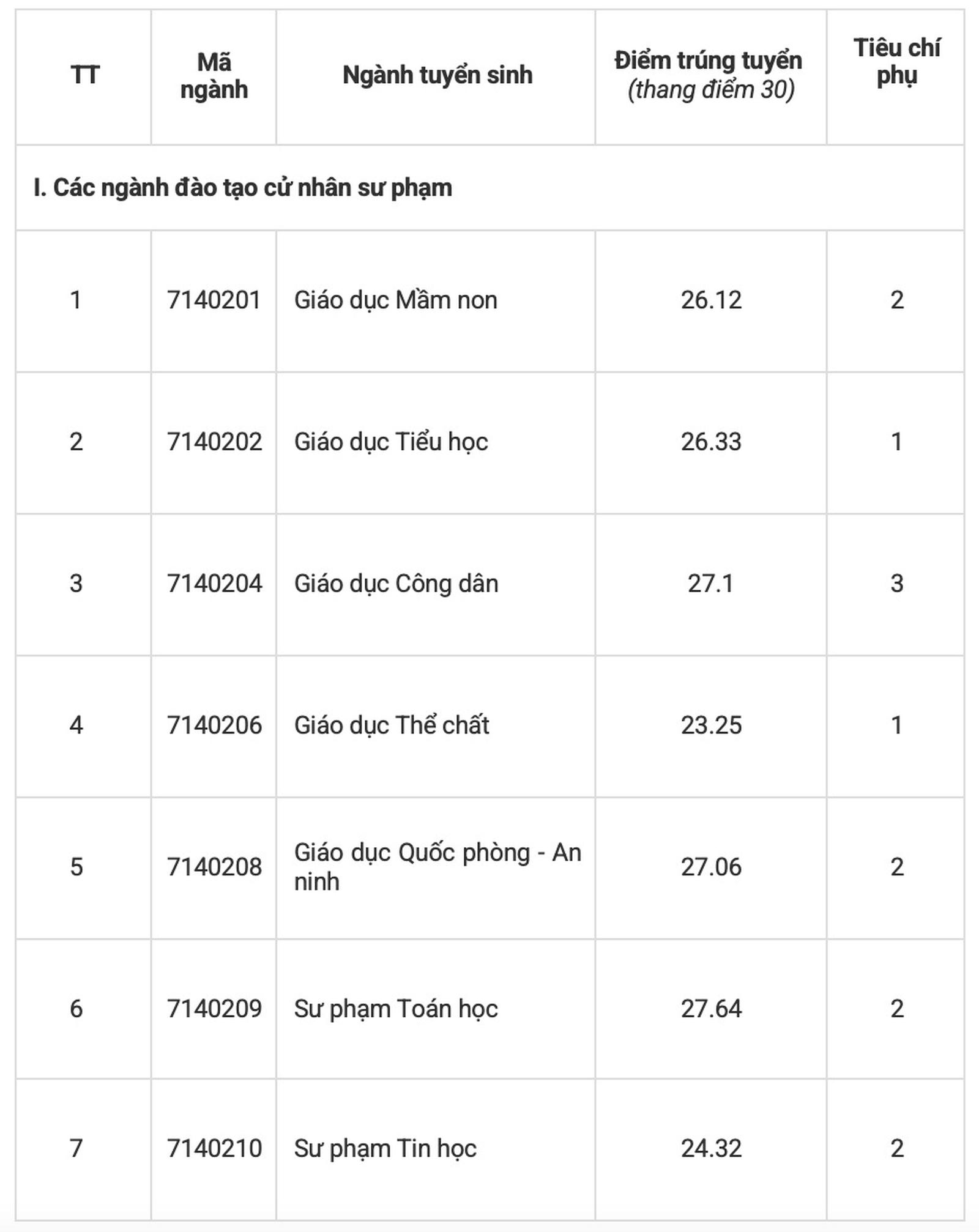Click major code 7140208
Screen dimensions: 979x1232
point(214,867)
